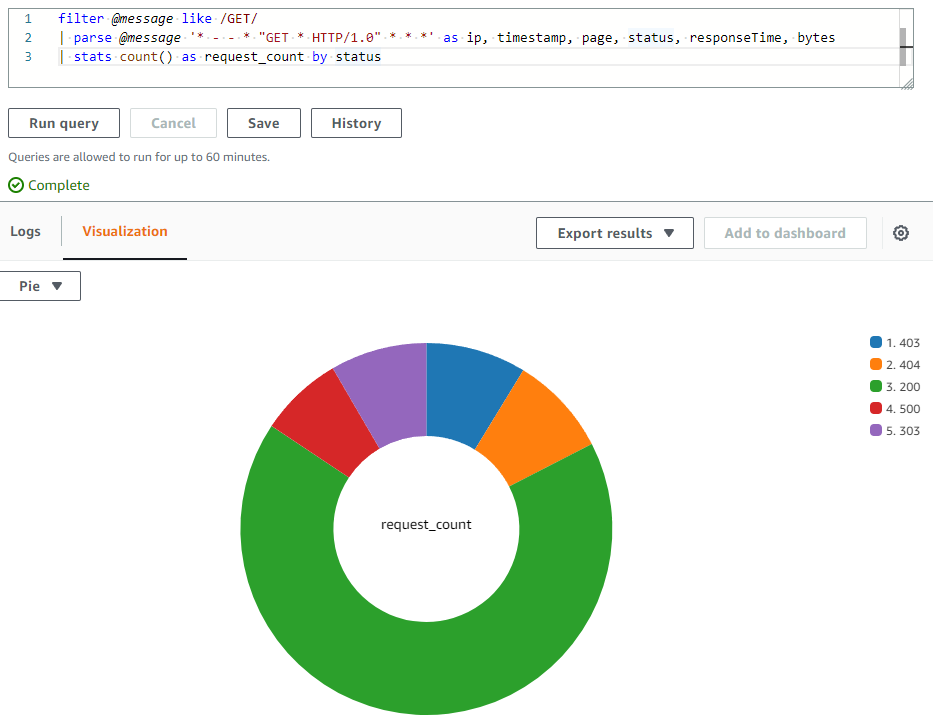The image size is (933, 722).
Task: Click legend label '5. 303'
Action: (903, 431)
